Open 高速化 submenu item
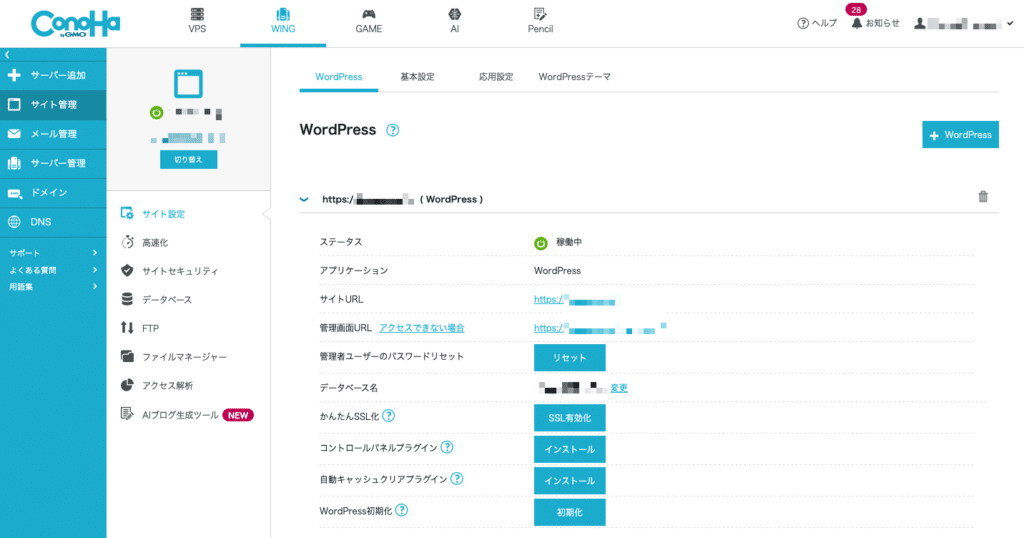 (145, 242)
